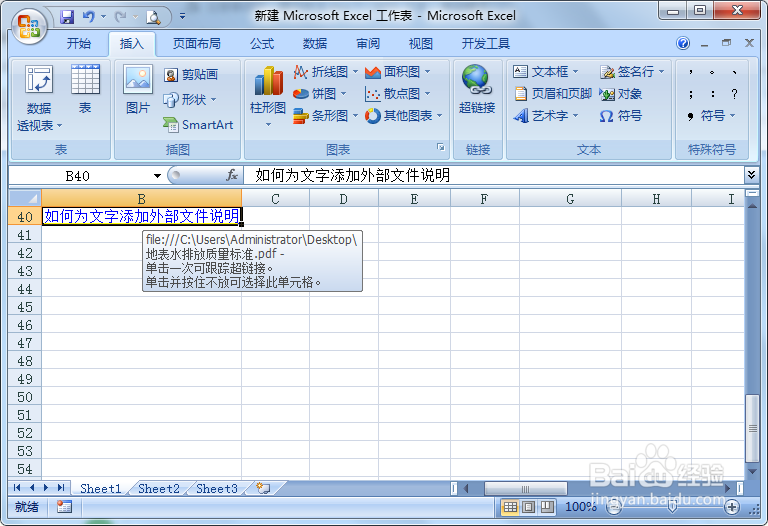Zoom out with the minus button
Image resolution: width=768 pixels, height=526 pixels.
[614, 507]
